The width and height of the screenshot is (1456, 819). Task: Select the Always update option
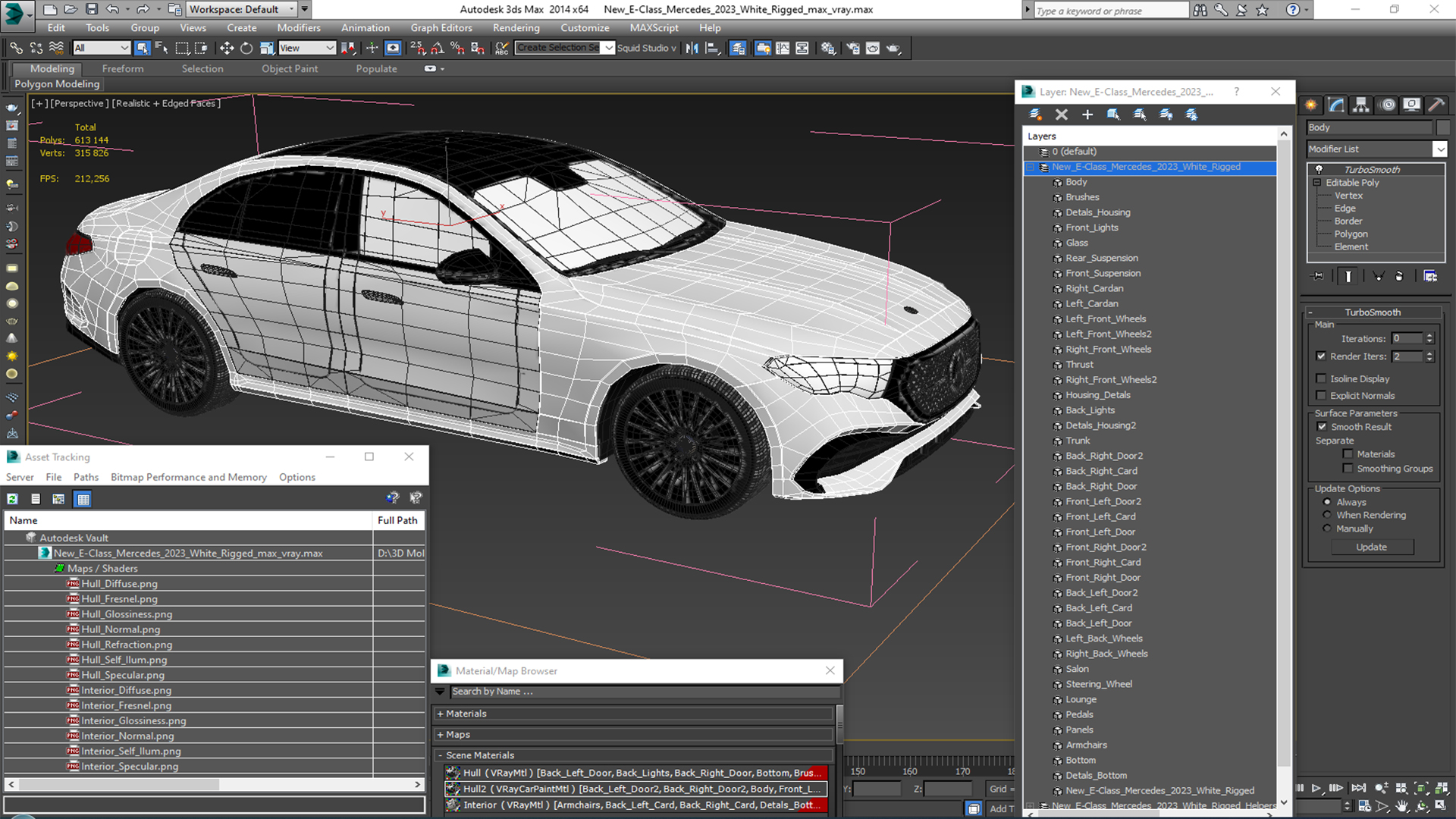[1327, 502]
